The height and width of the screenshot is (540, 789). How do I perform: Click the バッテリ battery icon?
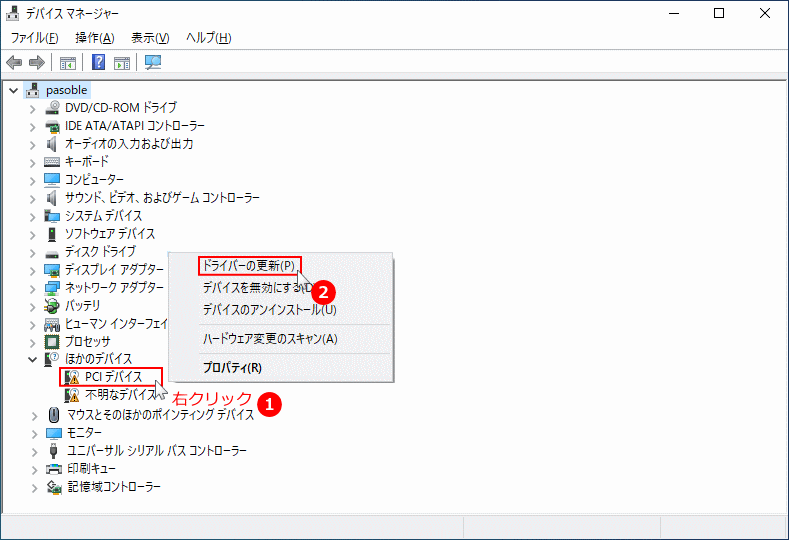(52, 305)
